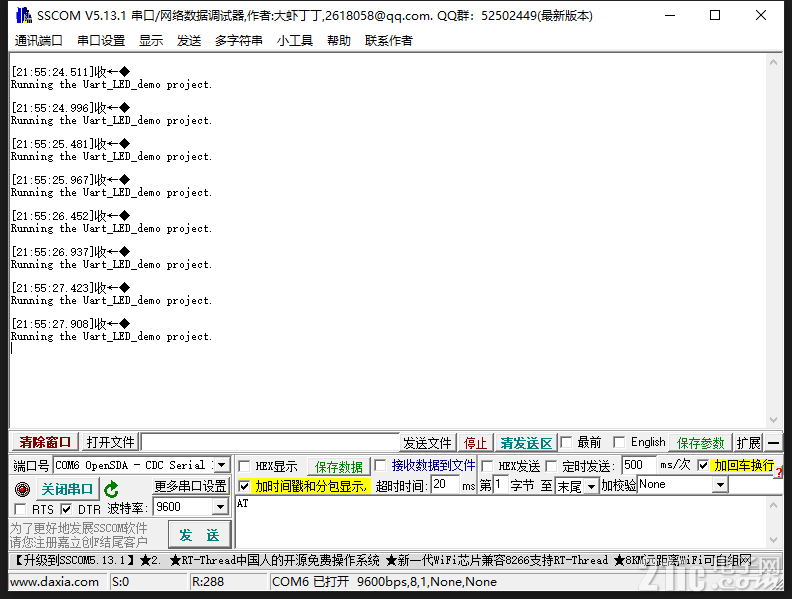Viewport: 792px width, 599px height.
Task: Click the S:0 sent counter
Action: [120, 582]
